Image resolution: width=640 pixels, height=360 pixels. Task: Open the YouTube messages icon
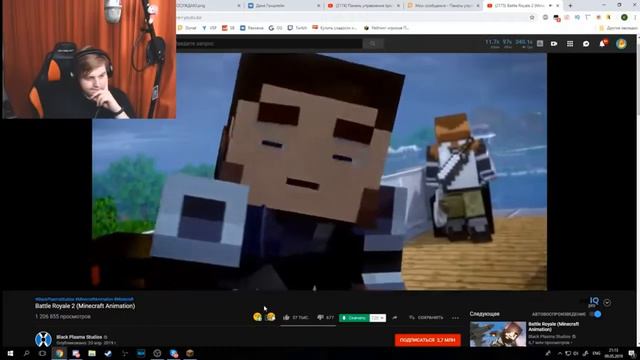point(586,44)
